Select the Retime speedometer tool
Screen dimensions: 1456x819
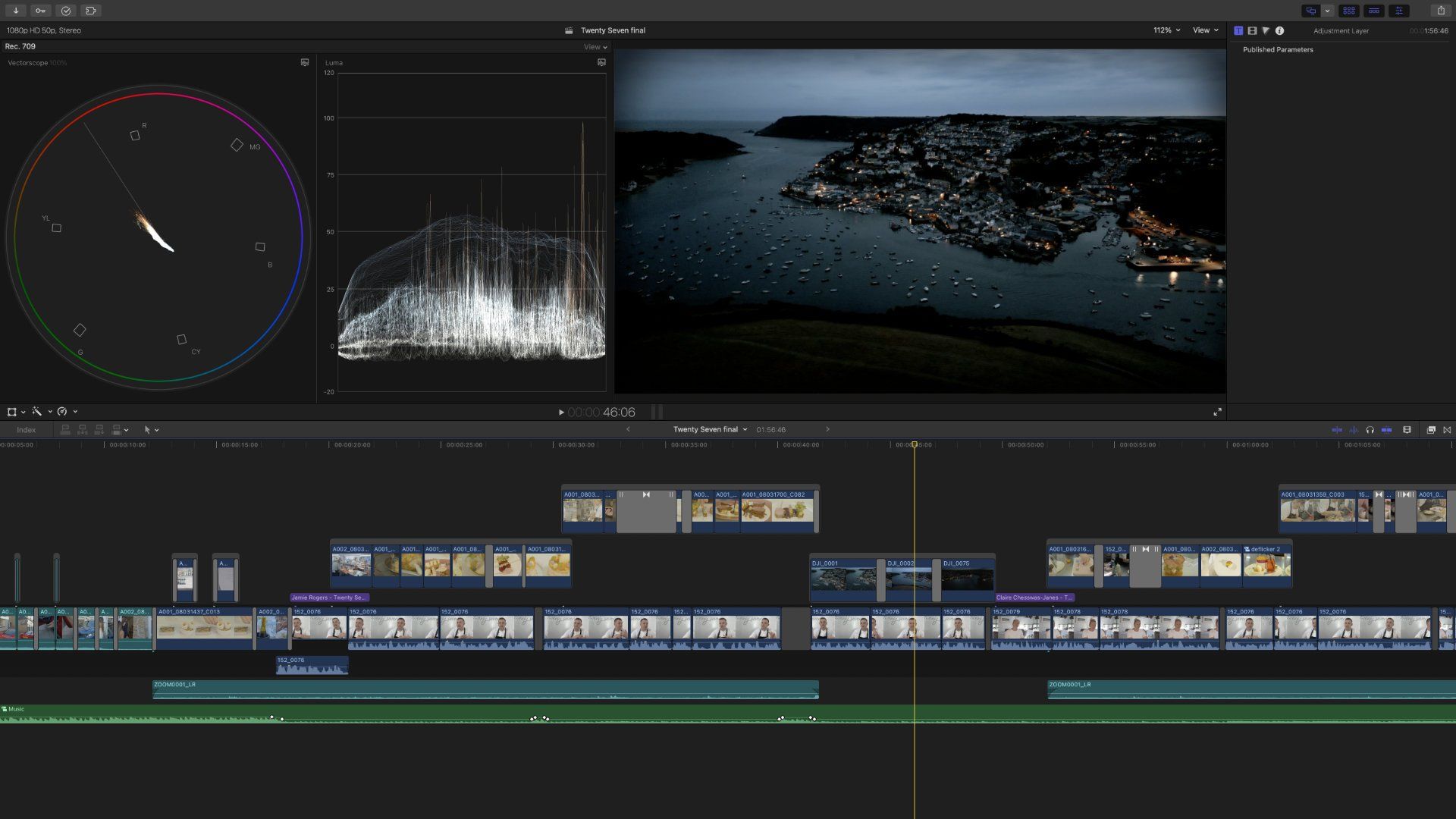pos(63,412)
